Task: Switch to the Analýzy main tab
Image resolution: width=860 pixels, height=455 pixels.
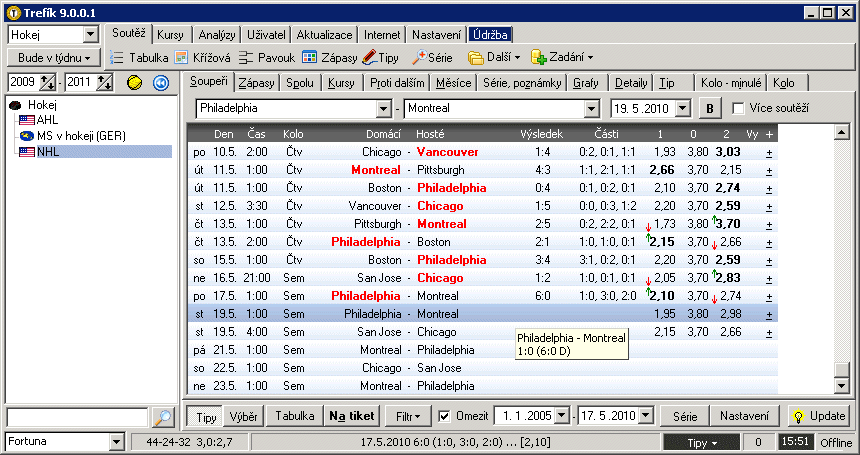Action: click(x=214, y=35)
